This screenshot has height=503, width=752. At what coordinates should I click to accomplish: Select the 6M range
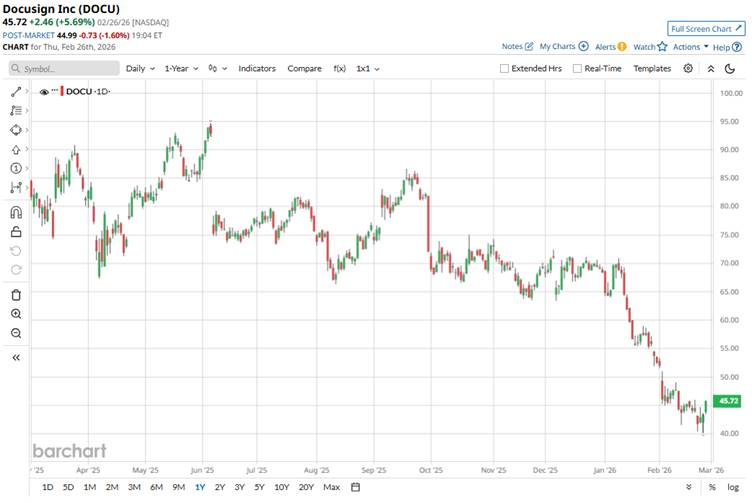coord(156,487)
